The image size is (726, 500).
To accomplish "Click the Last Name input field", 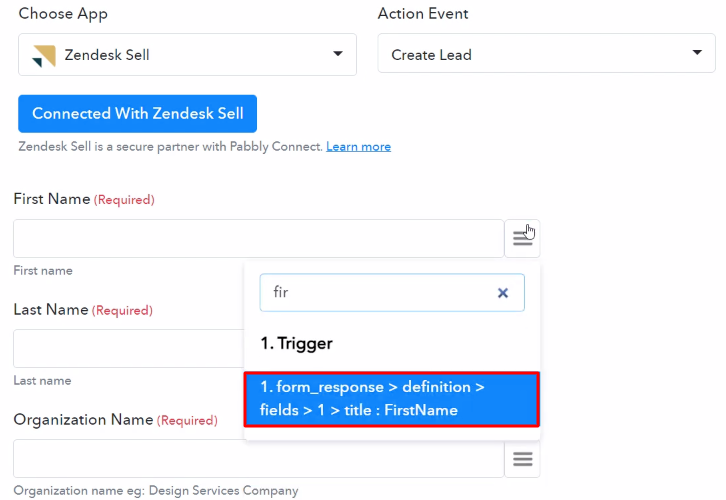I will click(x=129, y=349).
